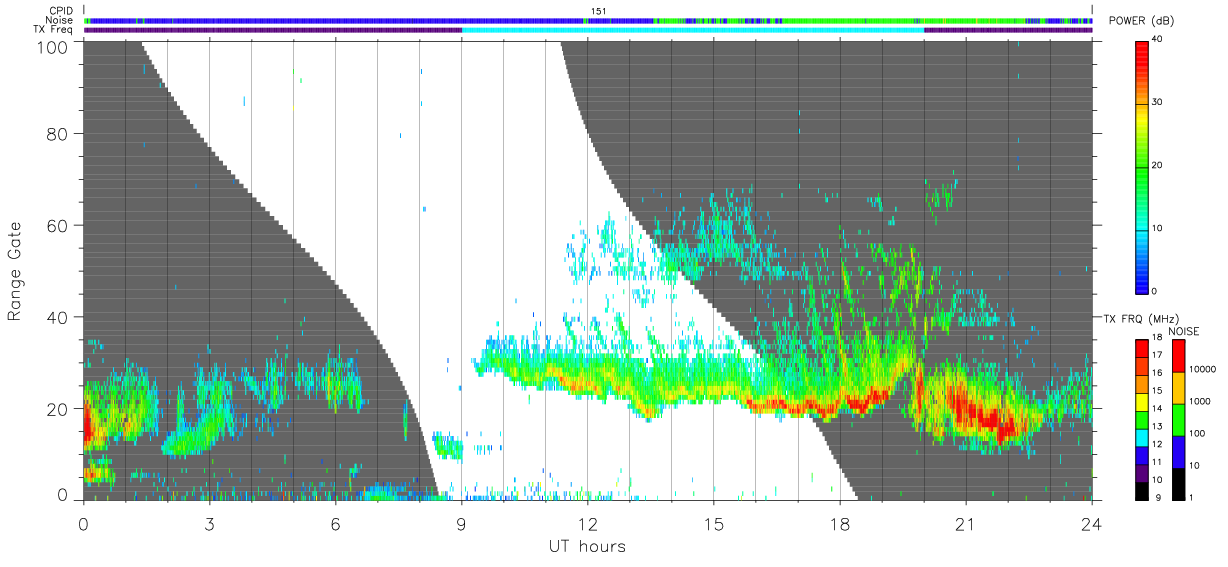
Task: Select the 24 tick on UT hours axis
Action: [1091, 523]
